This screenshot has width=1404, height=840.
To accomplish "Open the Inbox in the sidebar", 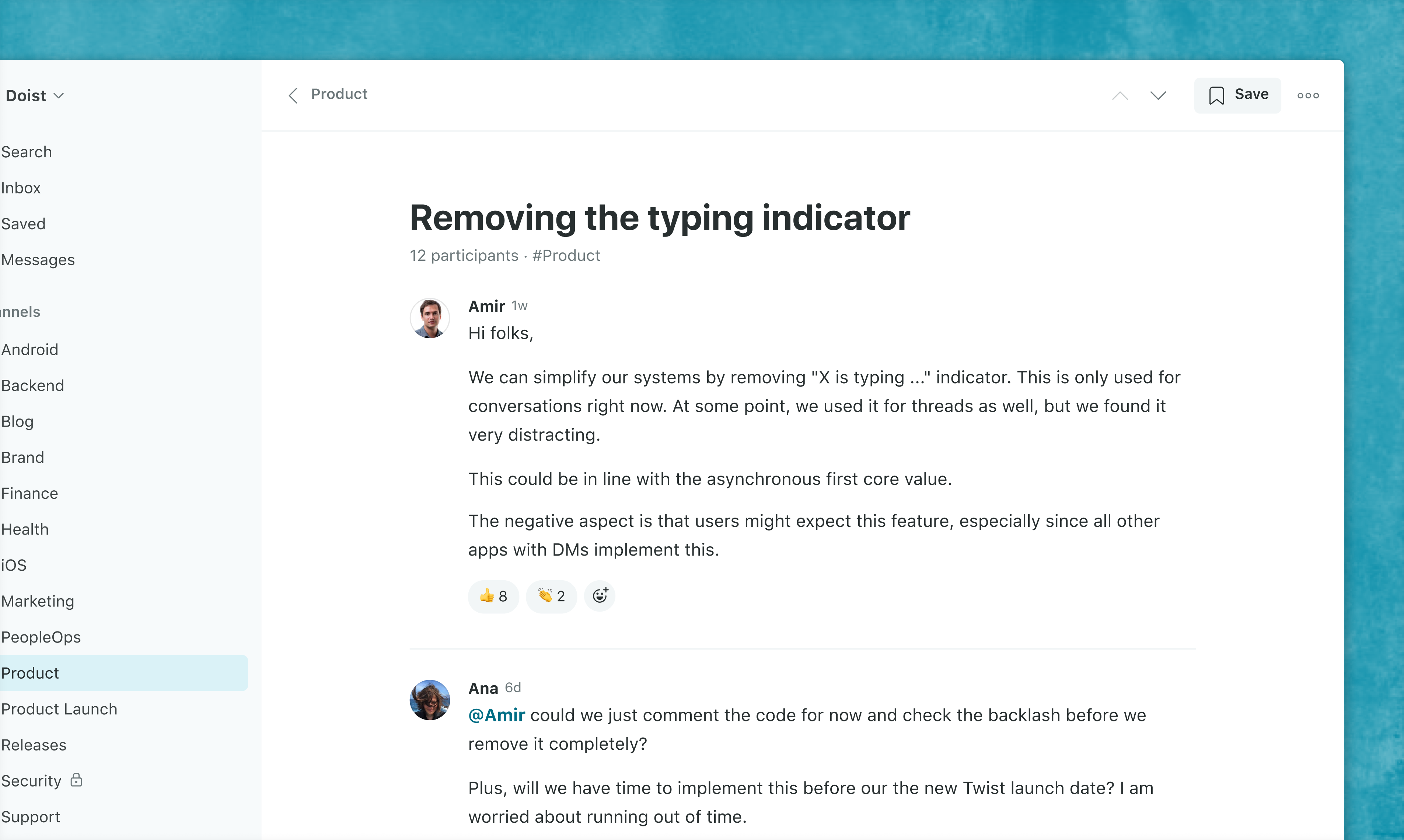I will 21,188.
